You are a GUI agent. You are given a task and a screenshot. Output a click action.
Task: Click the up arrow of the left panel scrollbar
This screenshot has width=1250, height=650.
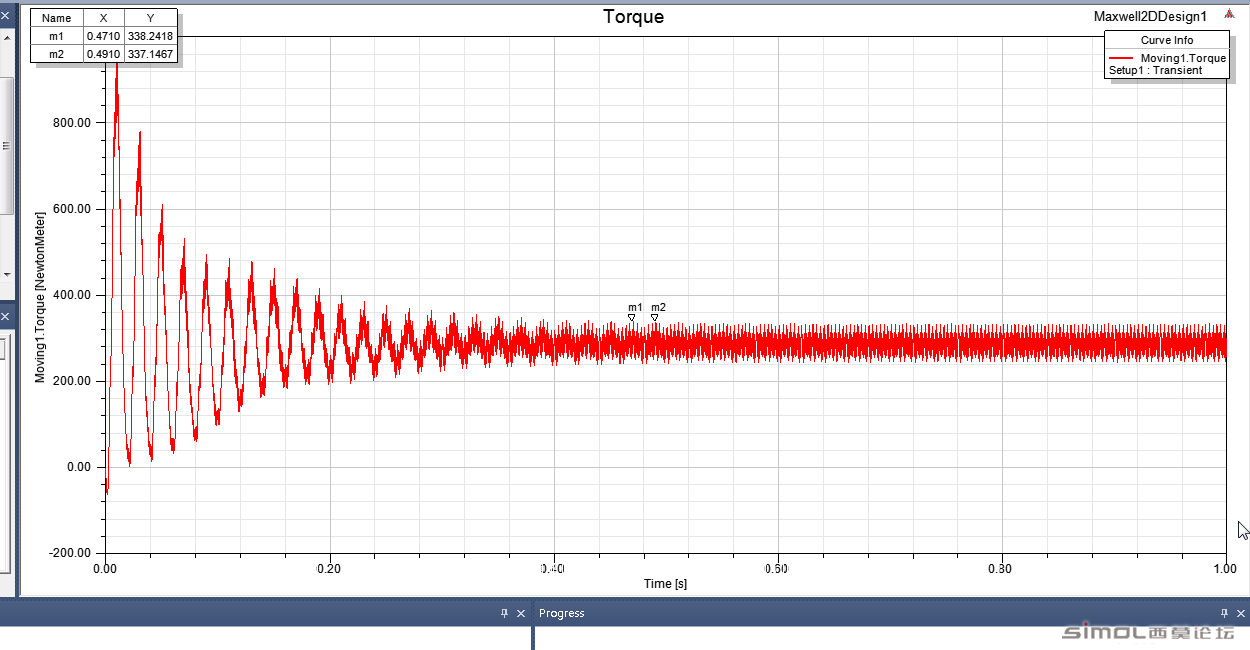pyautogui.click(x=5, y=38)
